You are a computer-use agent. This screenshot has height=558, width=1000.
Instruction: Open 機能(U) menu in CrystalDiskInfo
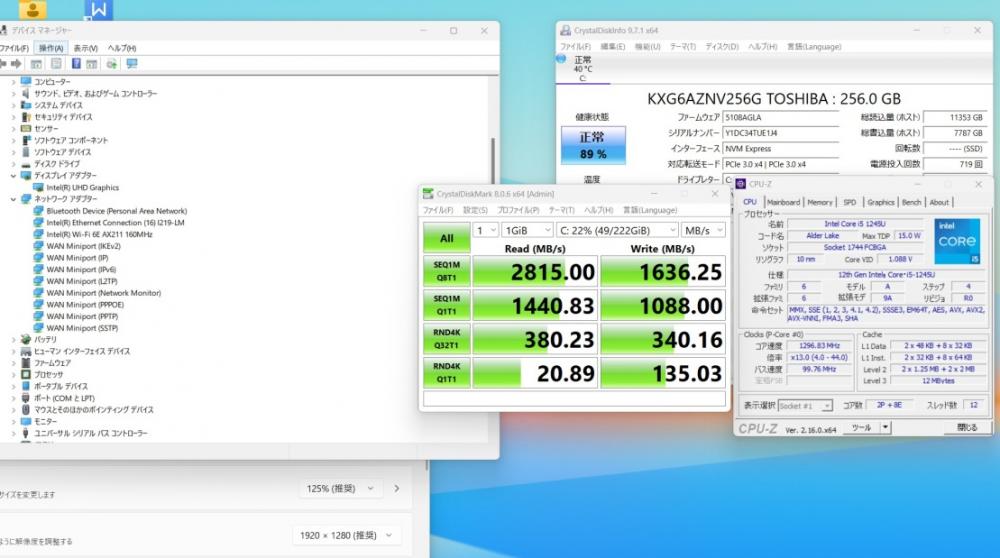pyautogui.click(x=647, y=47)
